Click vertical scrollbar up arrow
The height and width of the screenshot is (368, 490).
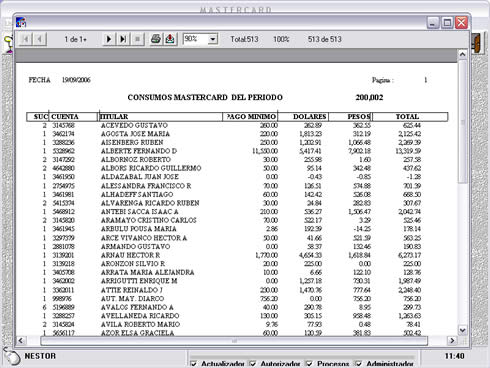click(x=462, y=54)
